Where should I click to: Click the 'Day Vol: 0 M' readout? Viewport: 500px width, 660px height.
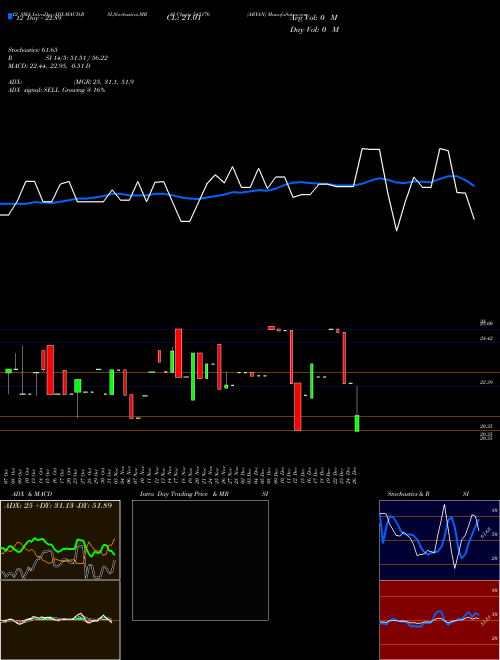tap(314, 30)
